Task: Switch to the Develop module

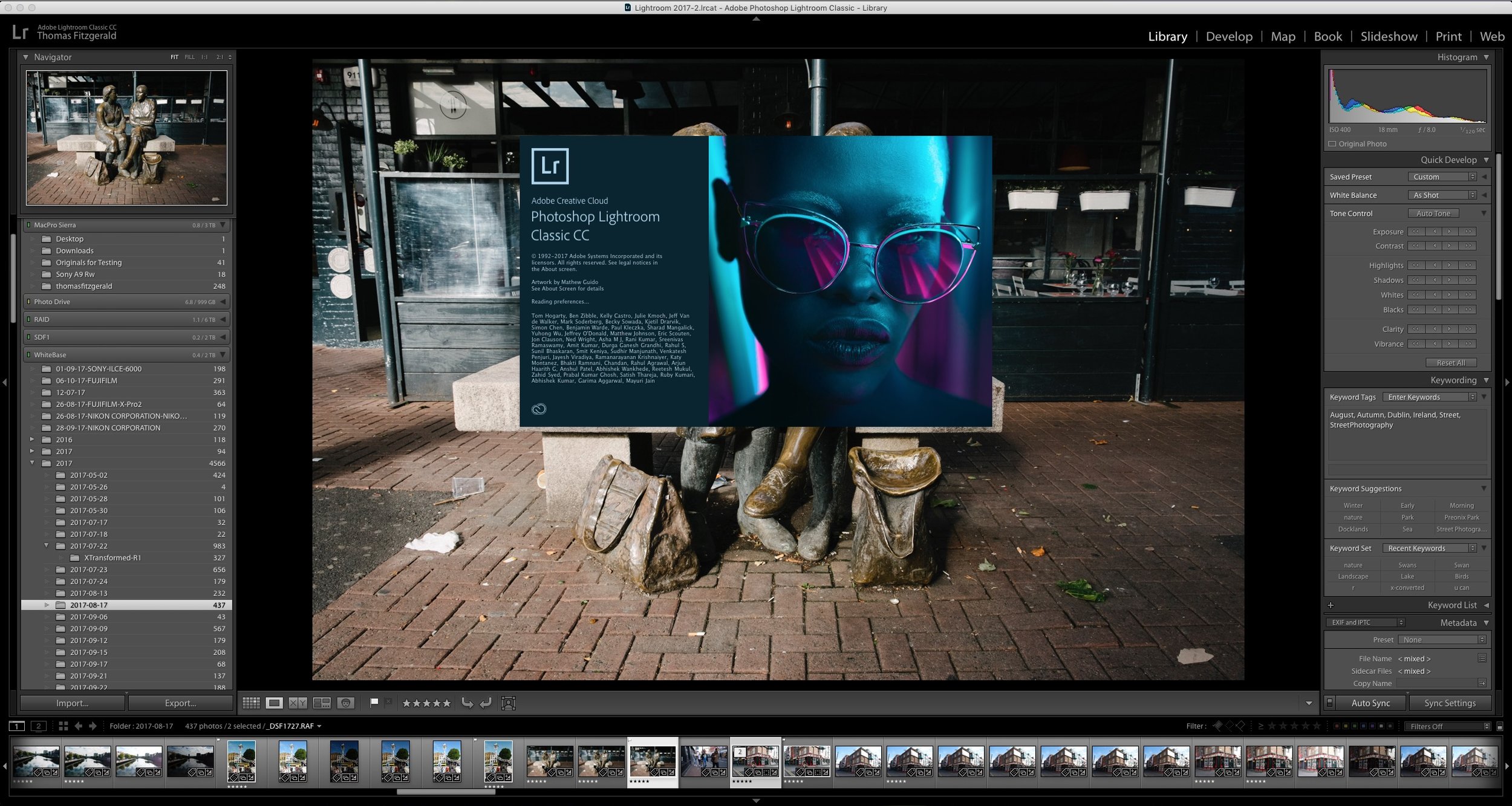Action: click(1229, 36)
